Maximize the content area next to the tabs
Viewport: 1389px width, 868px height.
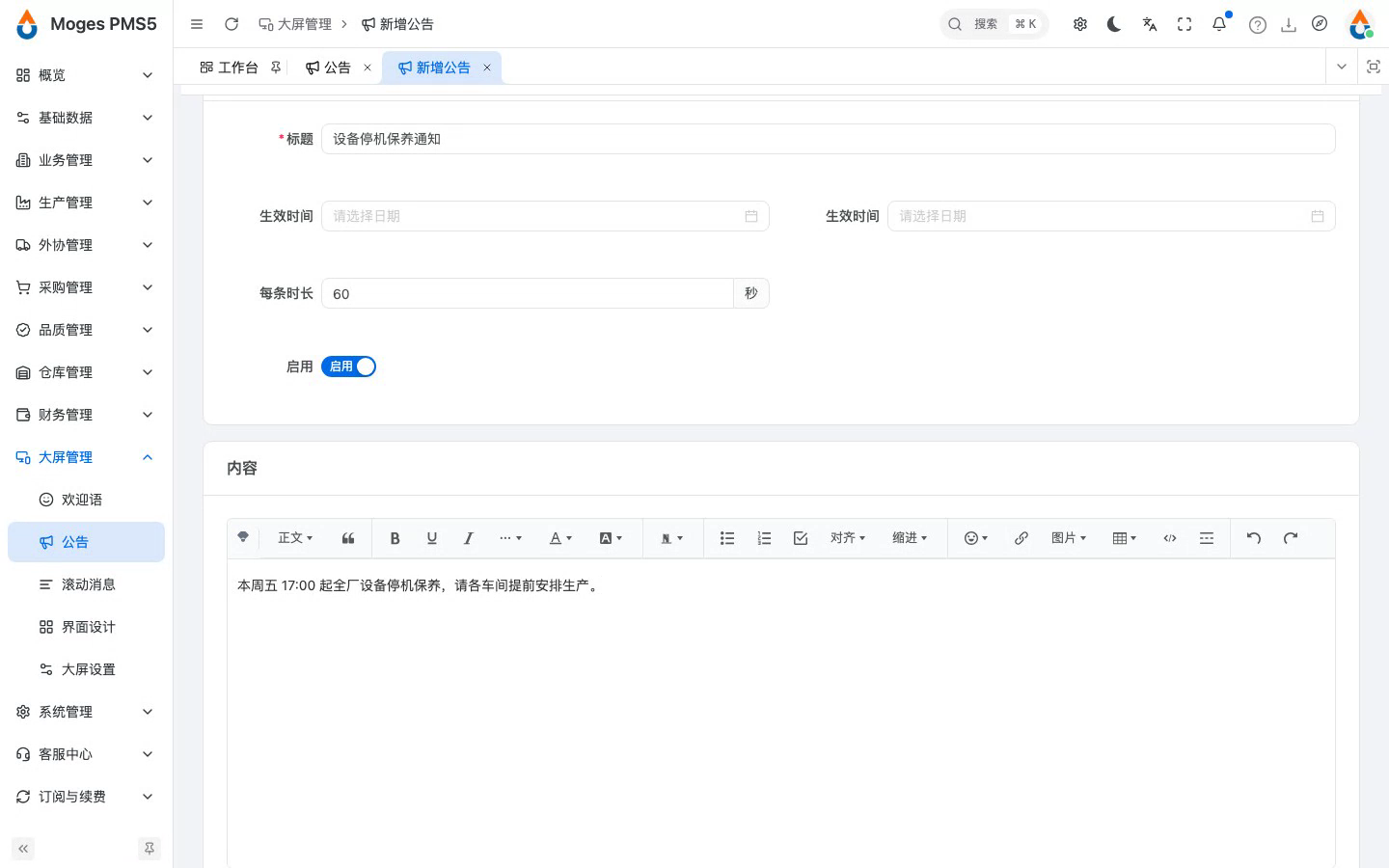coord(1374,67)
